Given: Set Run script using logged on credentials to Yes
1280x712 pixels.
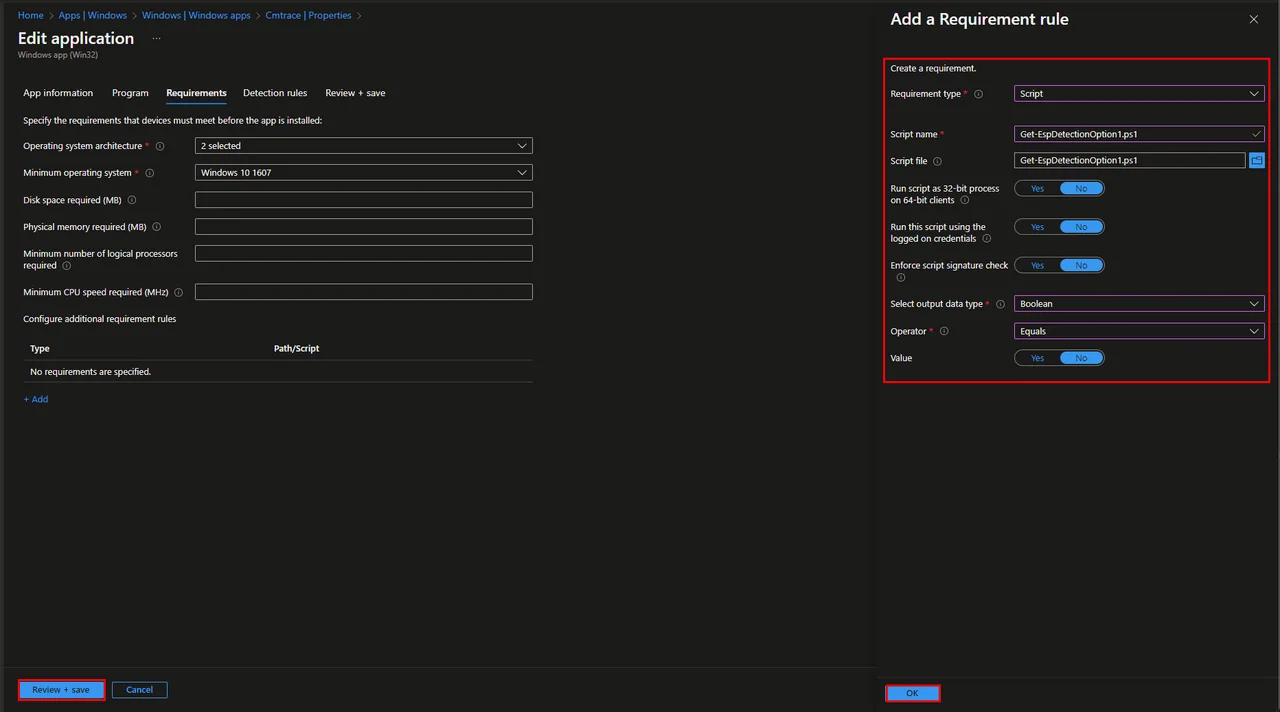Looking at the screenshot, I should 1037,227.
